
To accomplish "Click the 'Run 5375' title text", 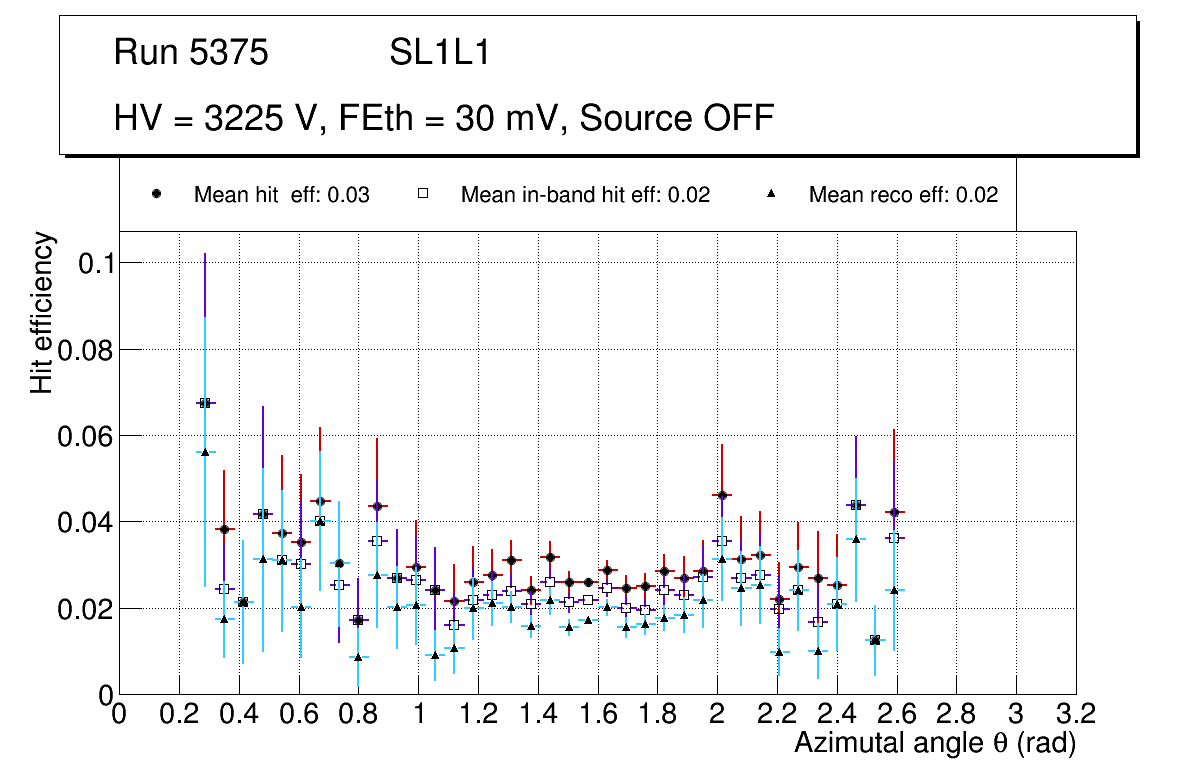I will (191, 53).
